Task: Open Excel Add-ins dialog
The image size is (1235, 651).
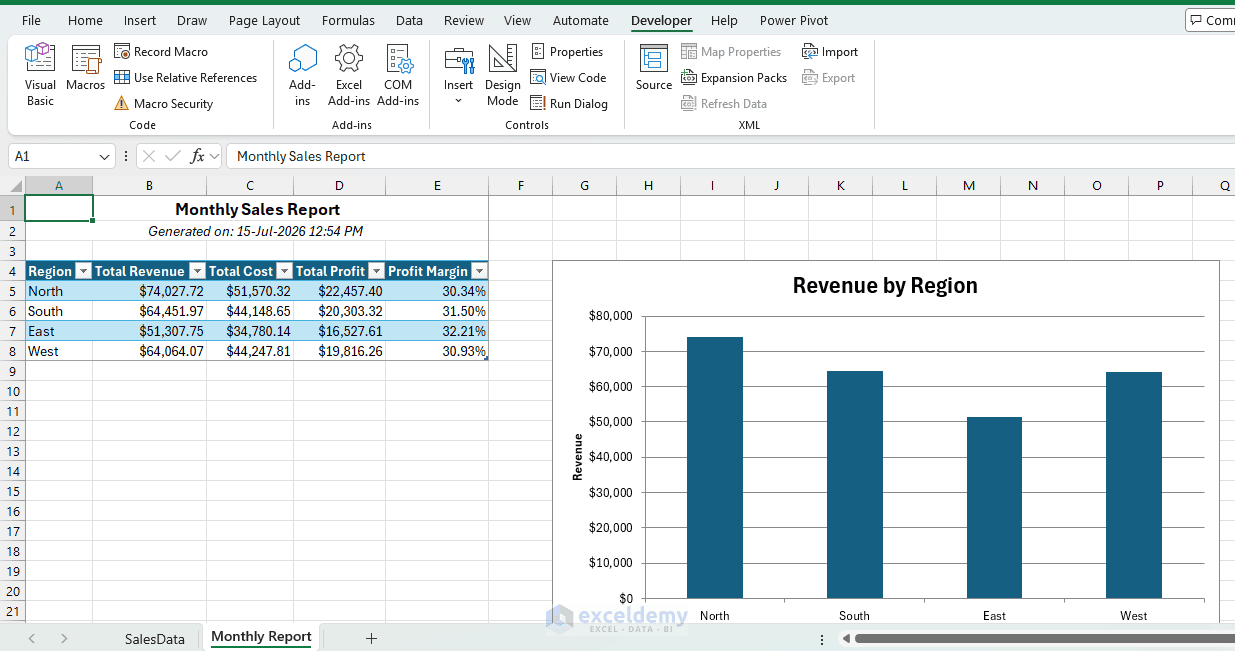Action: click(349, 75)
